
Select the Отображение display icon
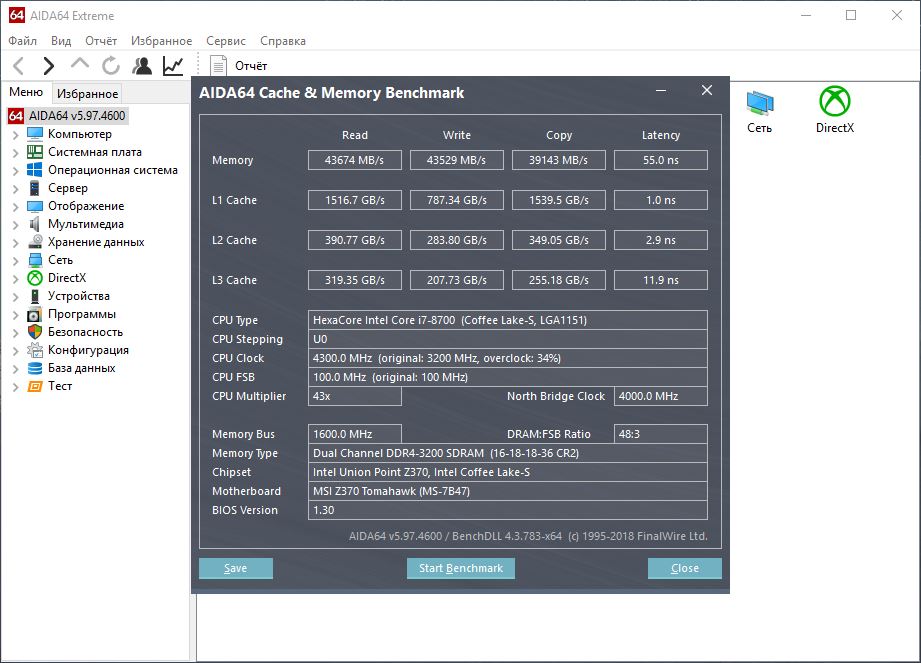click(x=35, y=206)
